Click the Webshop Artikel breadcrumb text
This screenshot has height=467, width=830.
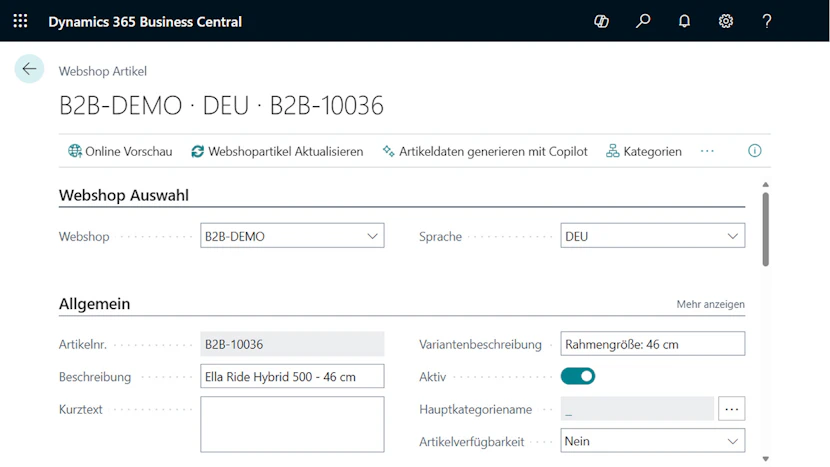click(103, 71)
